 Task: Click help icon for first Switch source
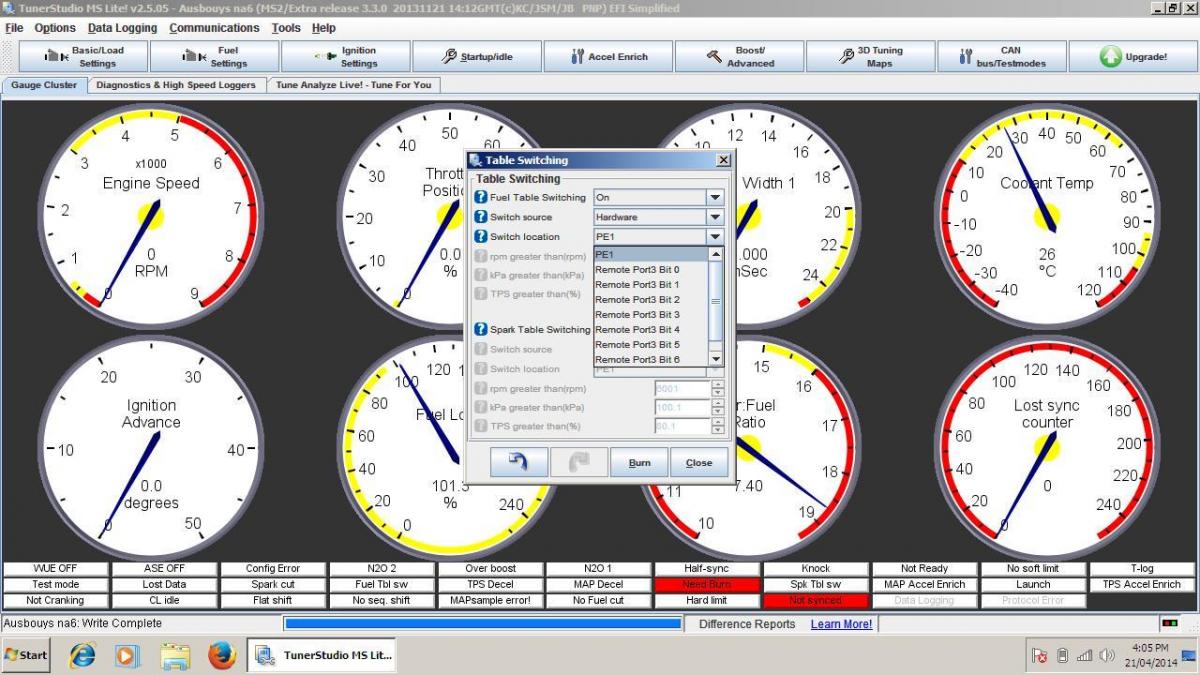tap(481, 217)
